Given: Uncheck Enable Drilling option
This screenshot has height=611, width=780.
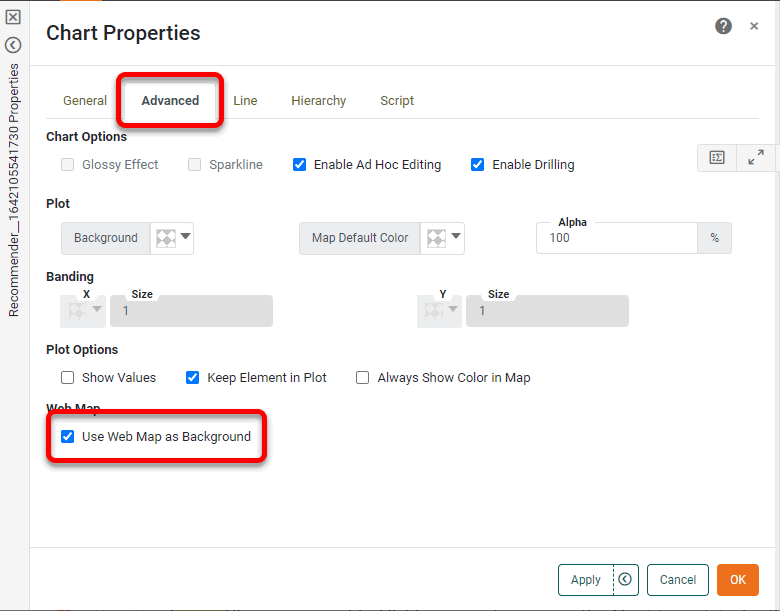Looking at the screenshot, I should pos(477,165).
